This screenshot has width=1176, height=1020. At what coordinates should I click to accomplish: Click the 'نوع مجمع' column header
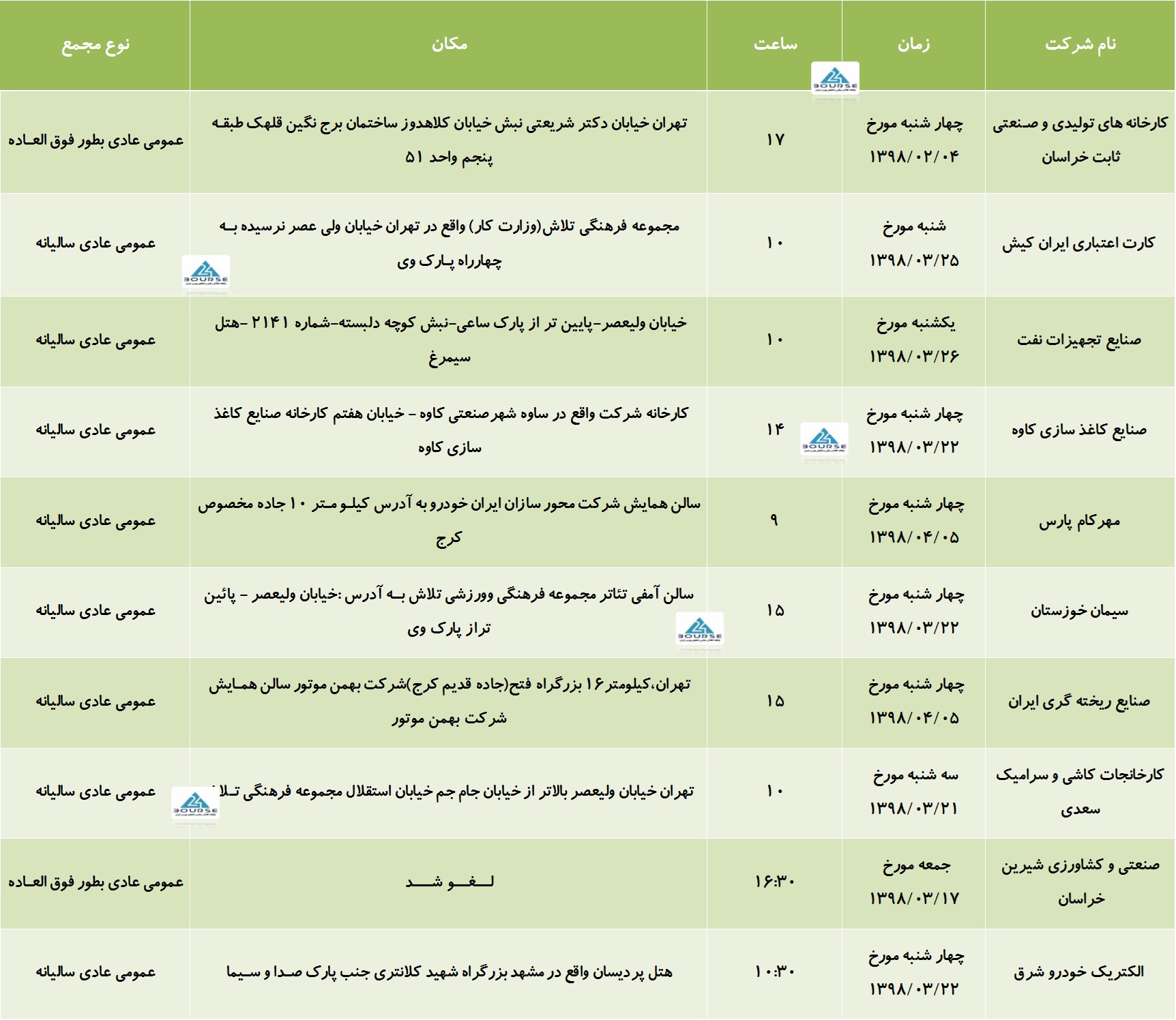95,45
